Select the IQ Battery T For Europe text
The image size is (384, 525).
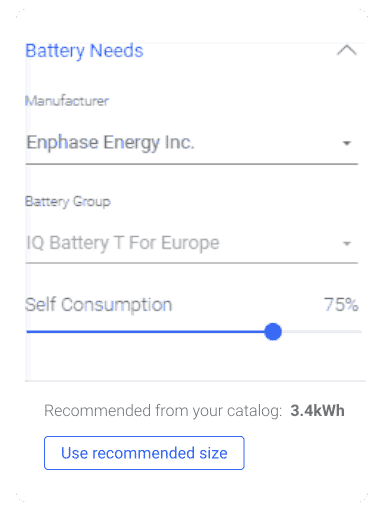coord(123,243)
